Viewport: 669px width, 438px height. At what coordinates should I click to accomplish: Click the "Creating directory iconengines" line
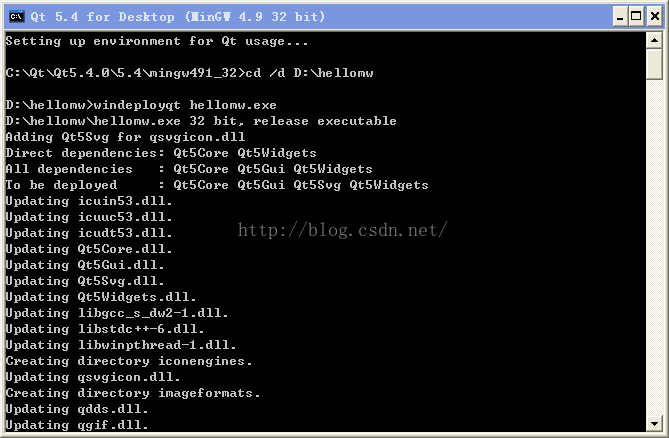129,361
